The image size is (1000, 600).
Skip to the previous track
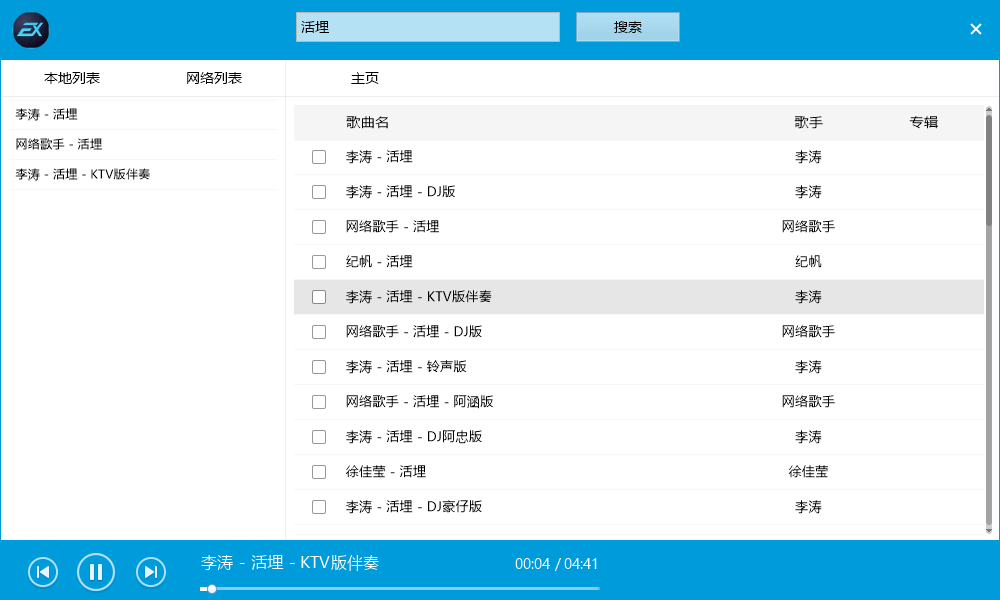coord(42,572)
